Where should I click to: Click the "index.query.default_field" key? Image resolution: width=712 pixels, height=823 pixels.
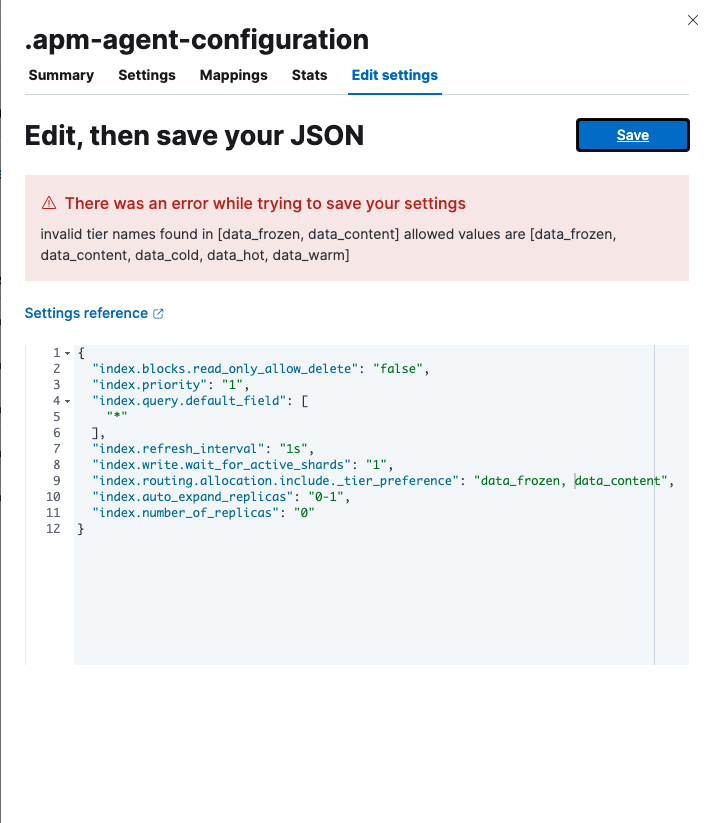[189, 401]
